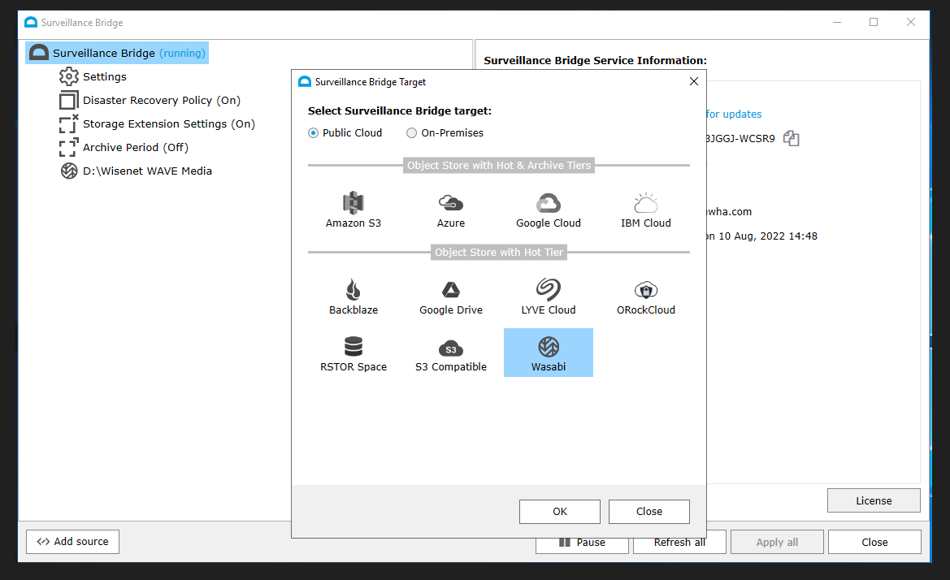Choose Backblaze as the target

coord(353,297)
